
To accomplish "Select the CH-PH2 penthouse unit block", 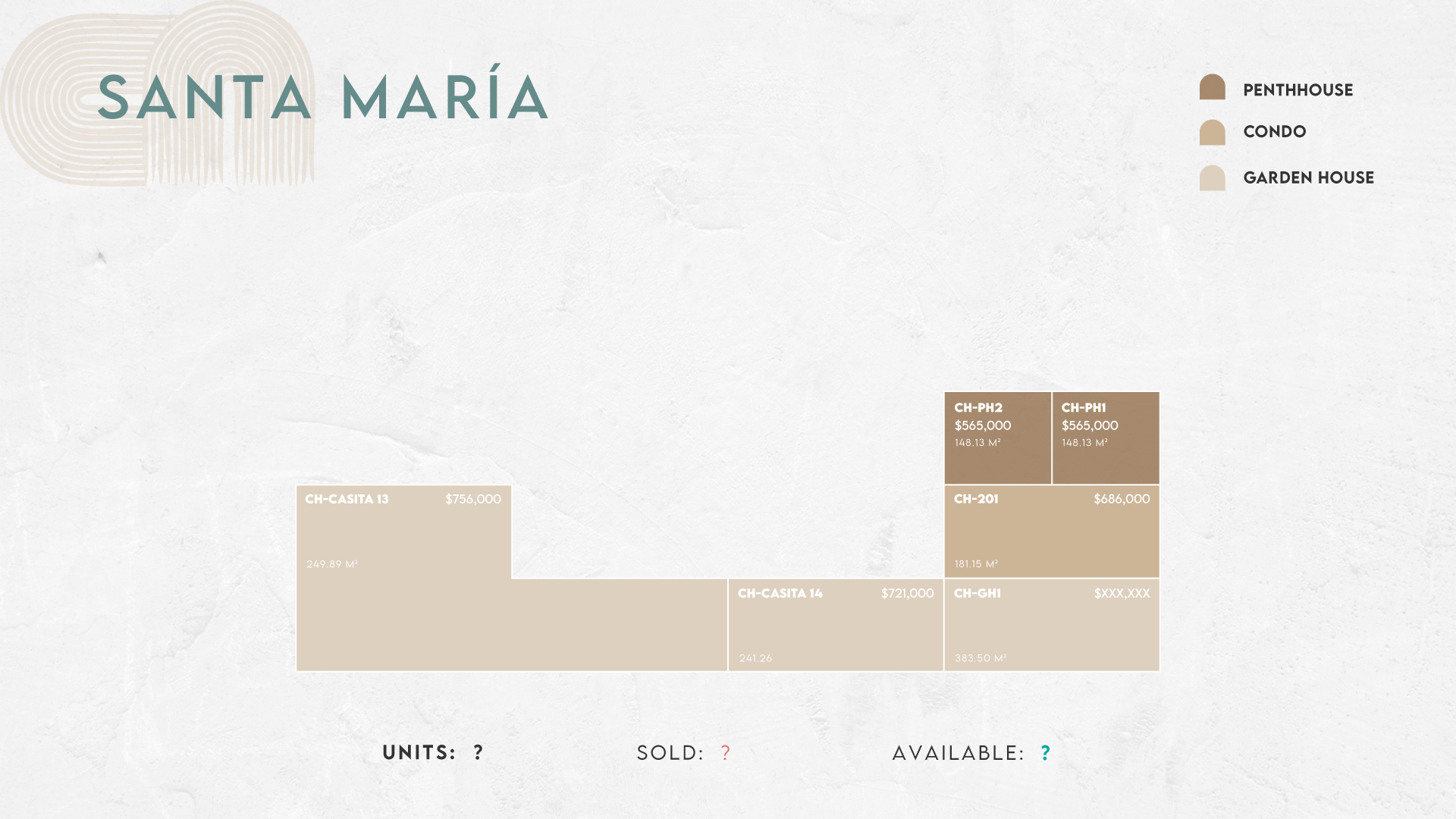I will click(x=998, y=438).
